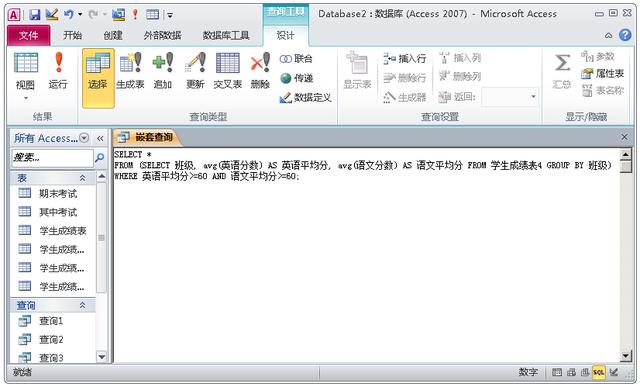Switch to Datasheet view from status bar

tap(557, 372)
